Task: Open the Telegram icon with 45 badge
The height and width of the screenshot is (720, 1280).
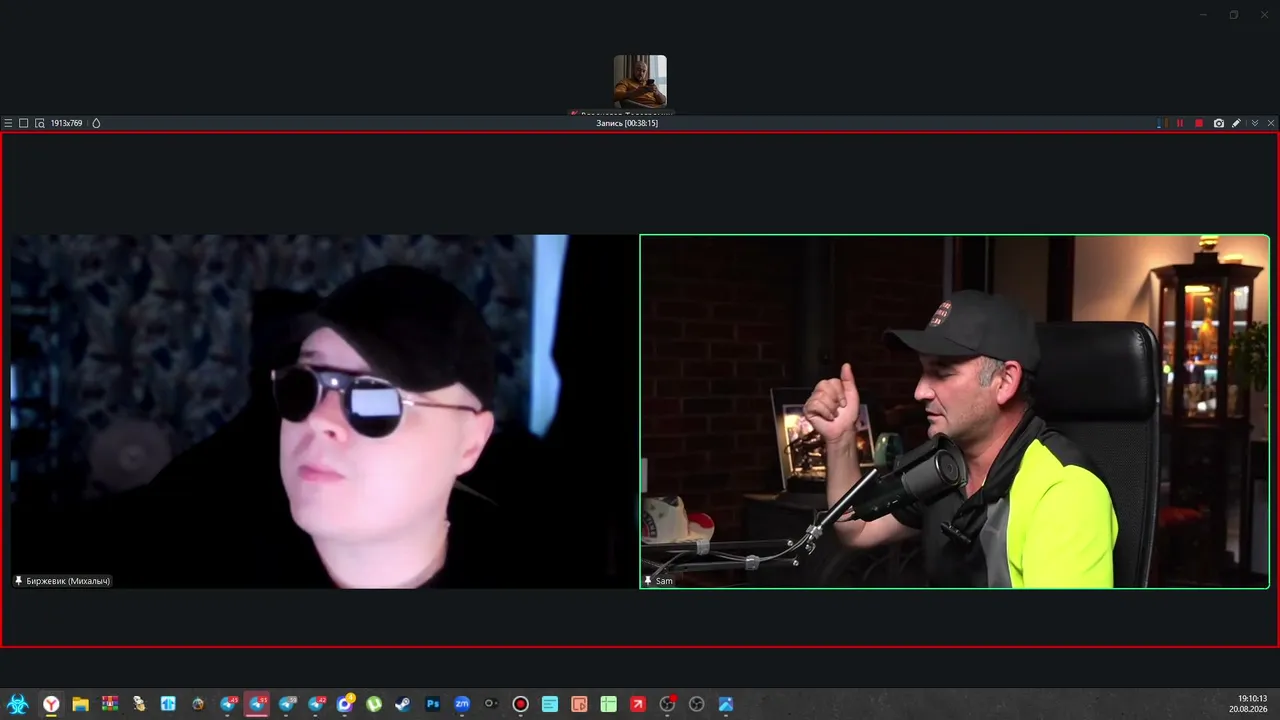Action: (x=228, y=704)
